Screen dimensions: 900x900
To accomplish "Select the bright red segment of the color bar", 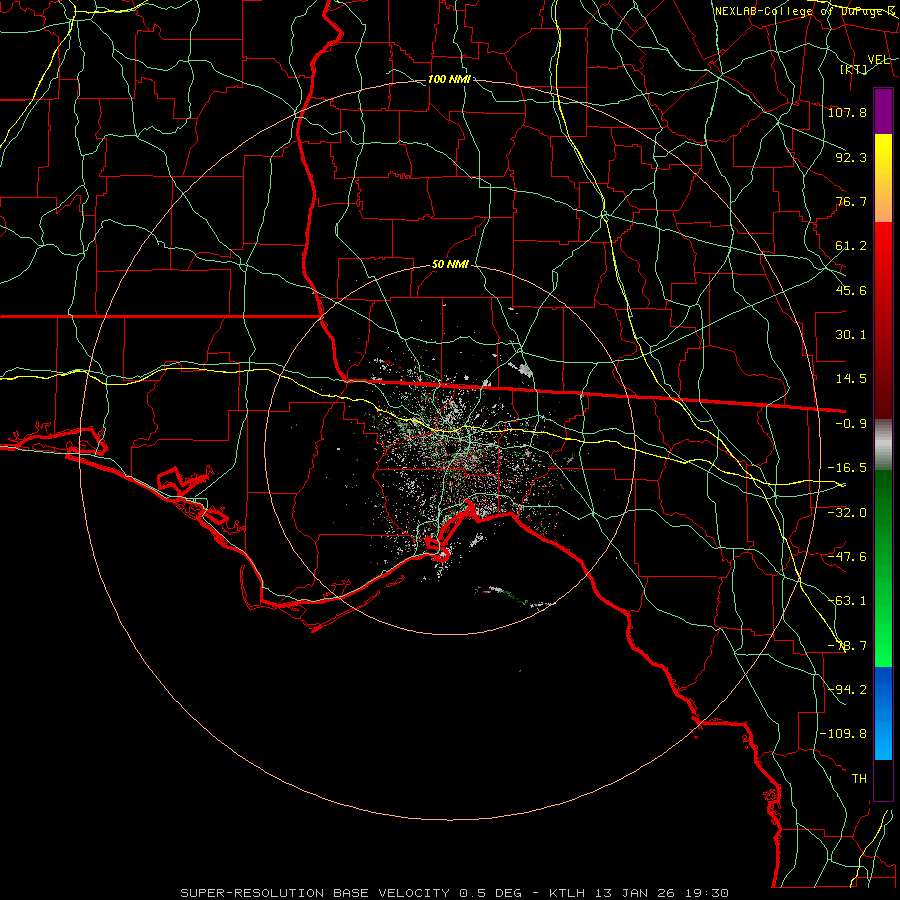I will 883,247.
